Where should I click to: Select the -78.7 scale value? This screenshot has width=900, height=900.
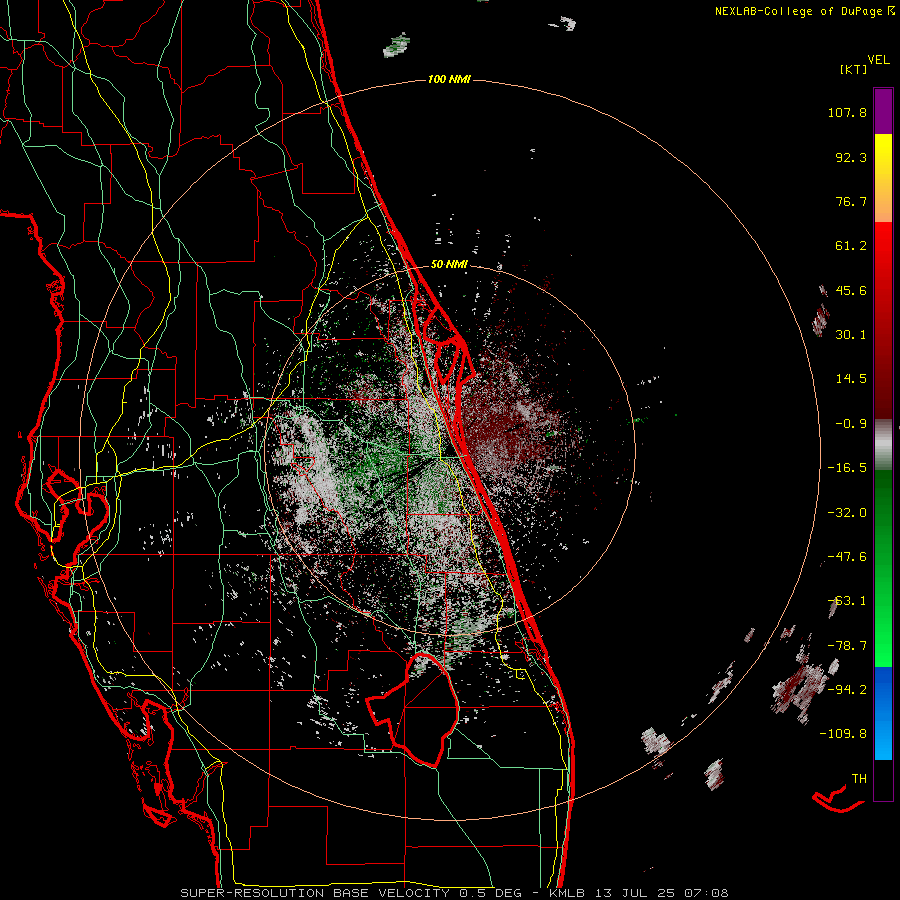(847, 646)
